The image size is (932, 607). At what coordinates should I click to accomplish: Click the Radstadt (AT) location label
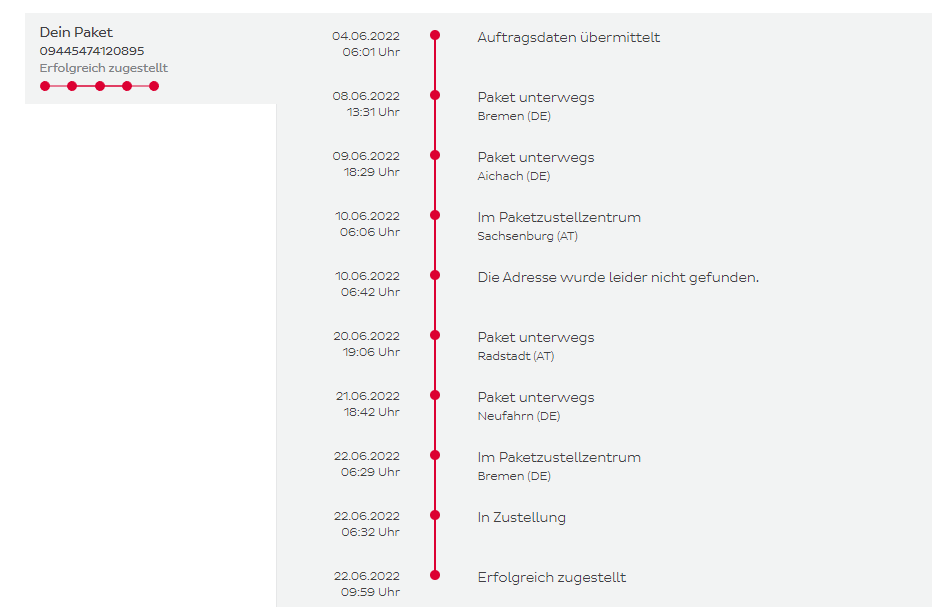(515, 356)
